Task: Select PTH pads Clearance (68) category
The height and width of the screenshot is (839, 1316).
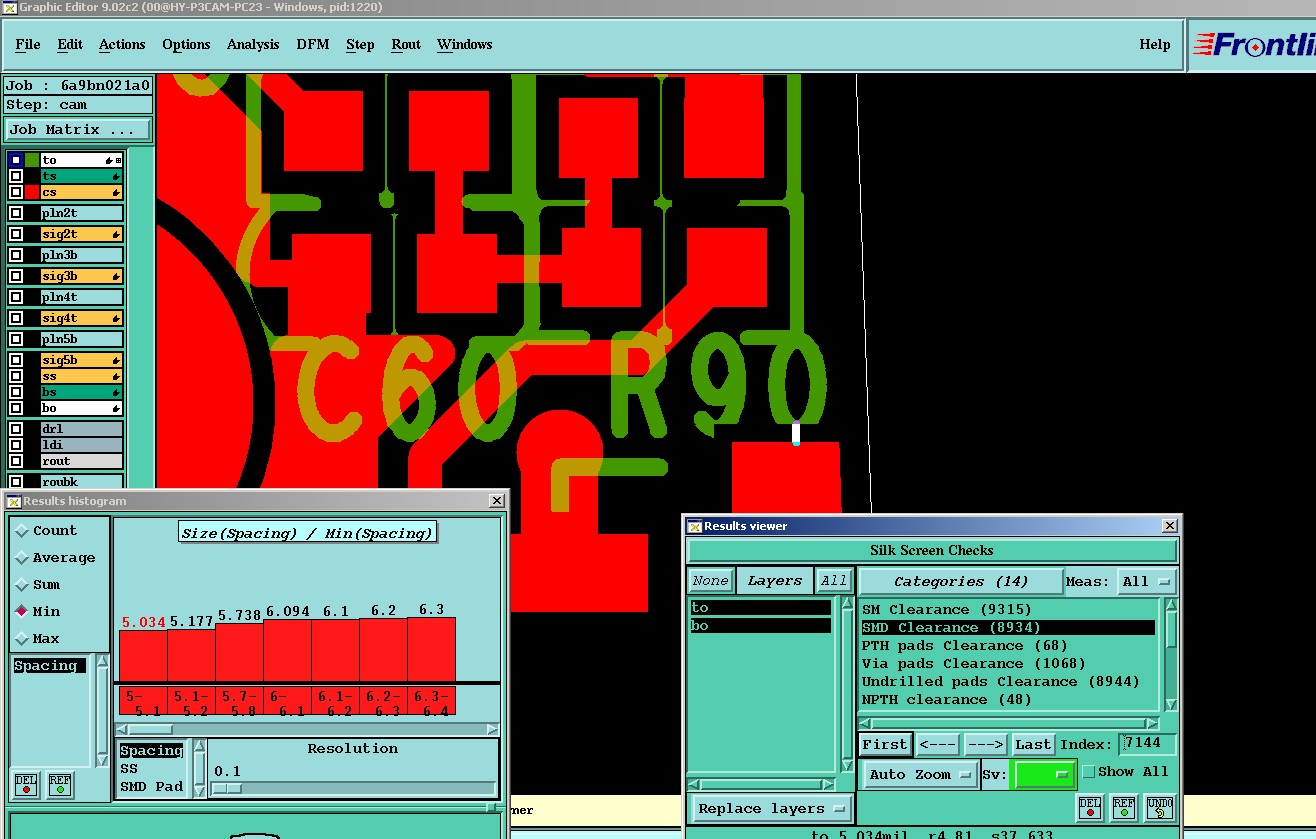Action: pyautogui.click(x=1008, y=646)
